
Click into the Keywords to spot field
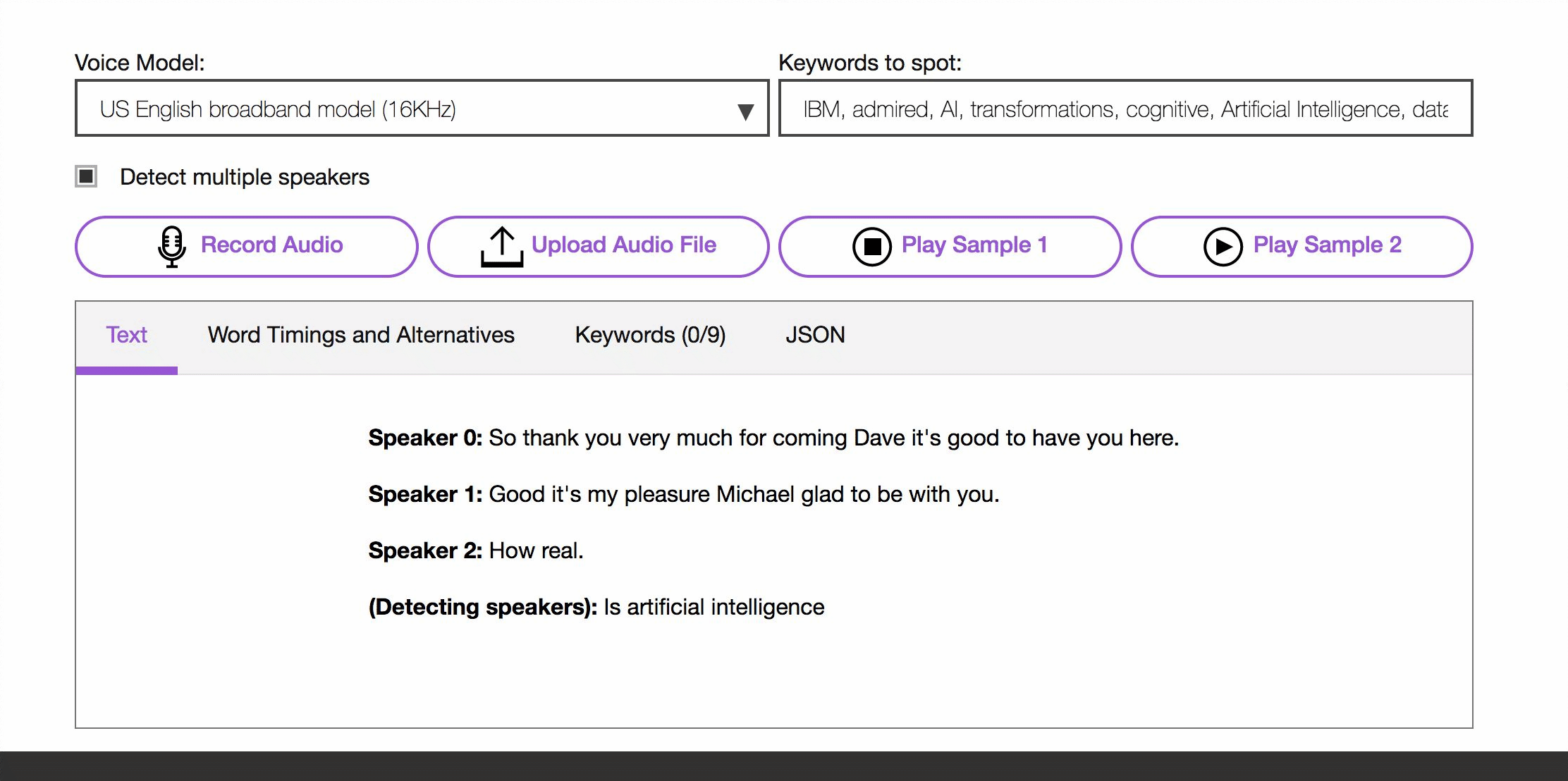point(1125,109)
